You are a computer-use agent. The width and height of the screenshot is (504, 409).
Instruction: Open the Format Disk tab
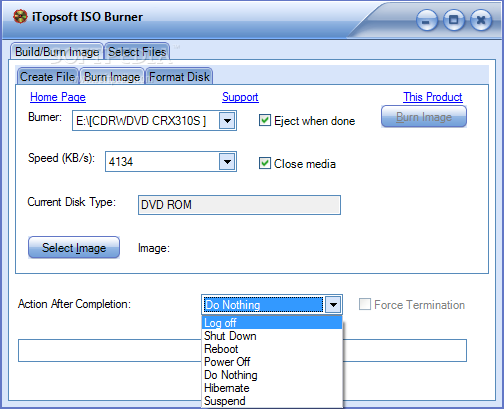pyautogui.click(x=179, y=77)
